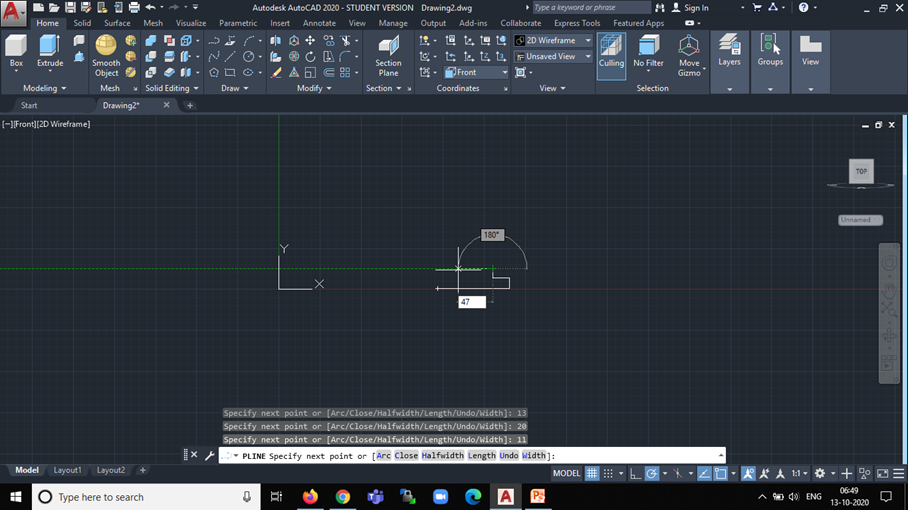Toggle 2D object snap in status bar
Screen dimensions: 908x510
720,474
